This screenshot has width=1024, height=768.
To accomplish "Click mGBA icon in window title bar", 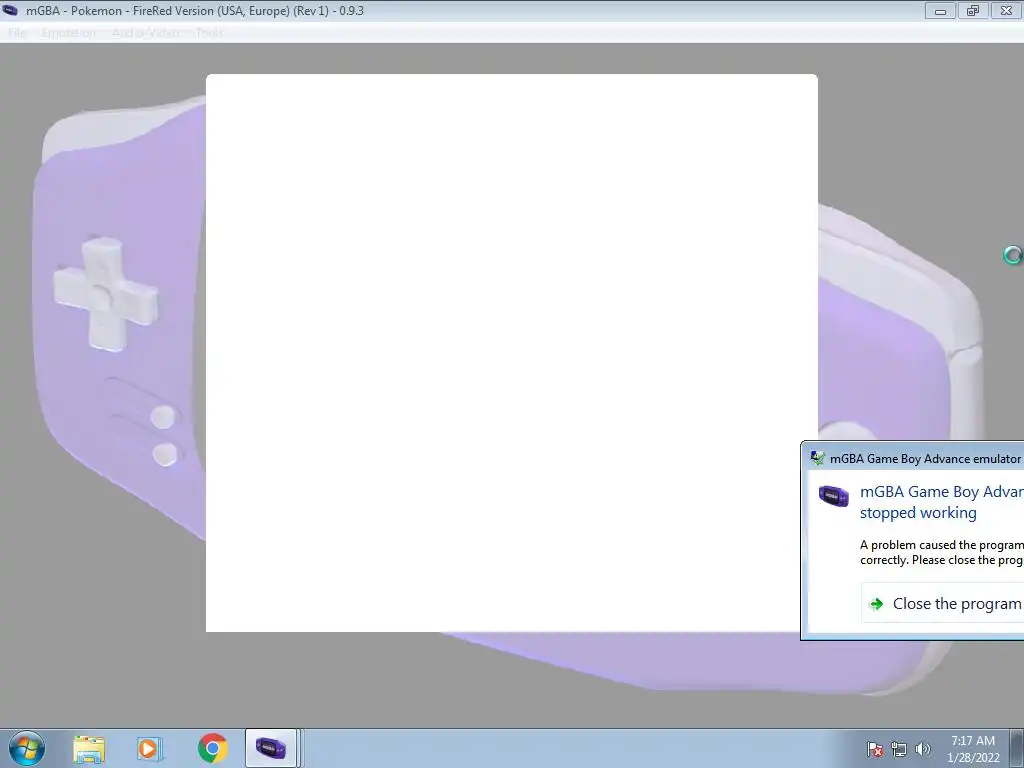I will tap(10, 10).
